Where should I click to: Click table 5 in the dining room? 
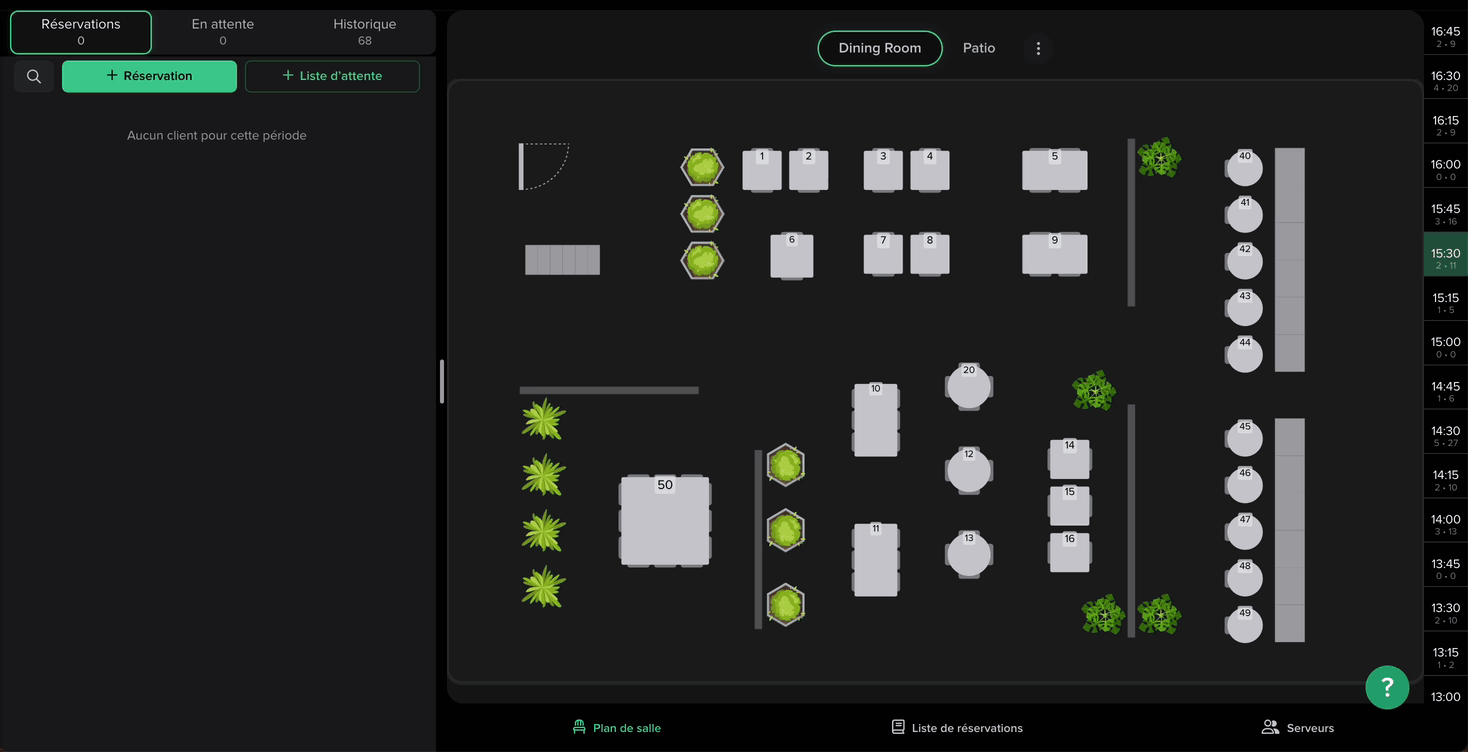1054,171
